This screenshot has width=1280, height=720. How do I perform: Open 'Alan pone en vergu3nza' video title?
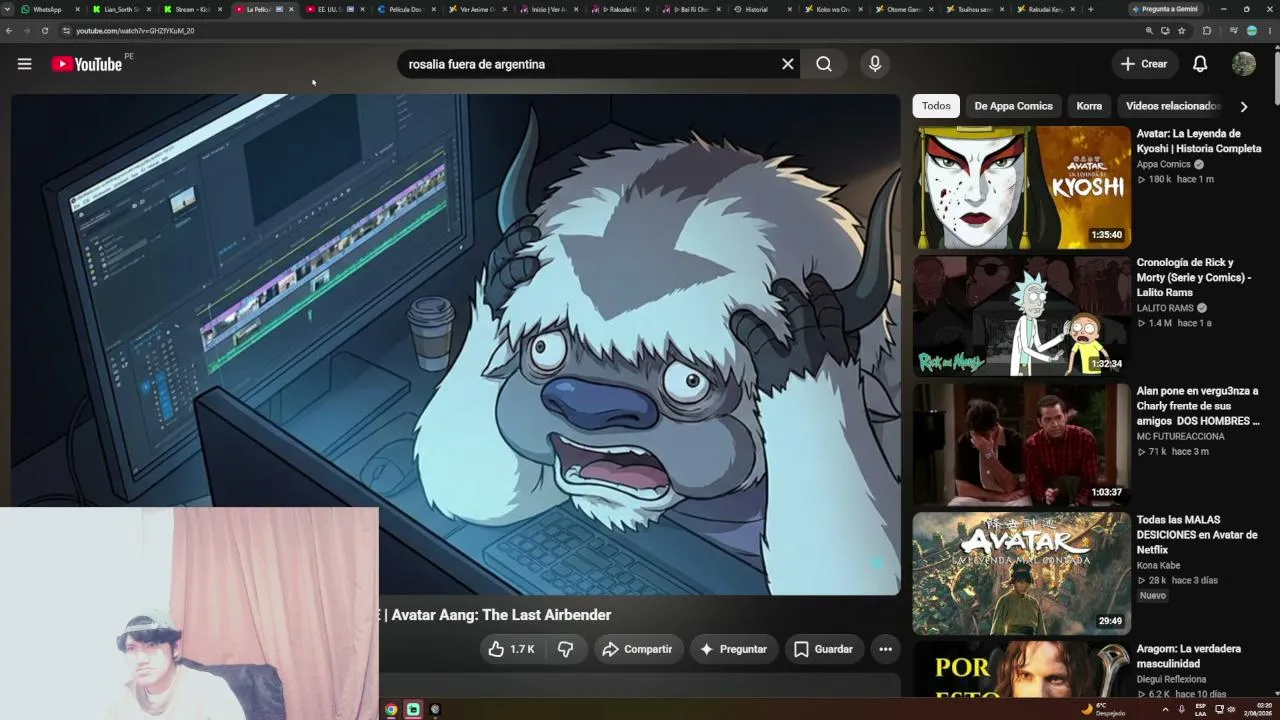click(1198, 406)
